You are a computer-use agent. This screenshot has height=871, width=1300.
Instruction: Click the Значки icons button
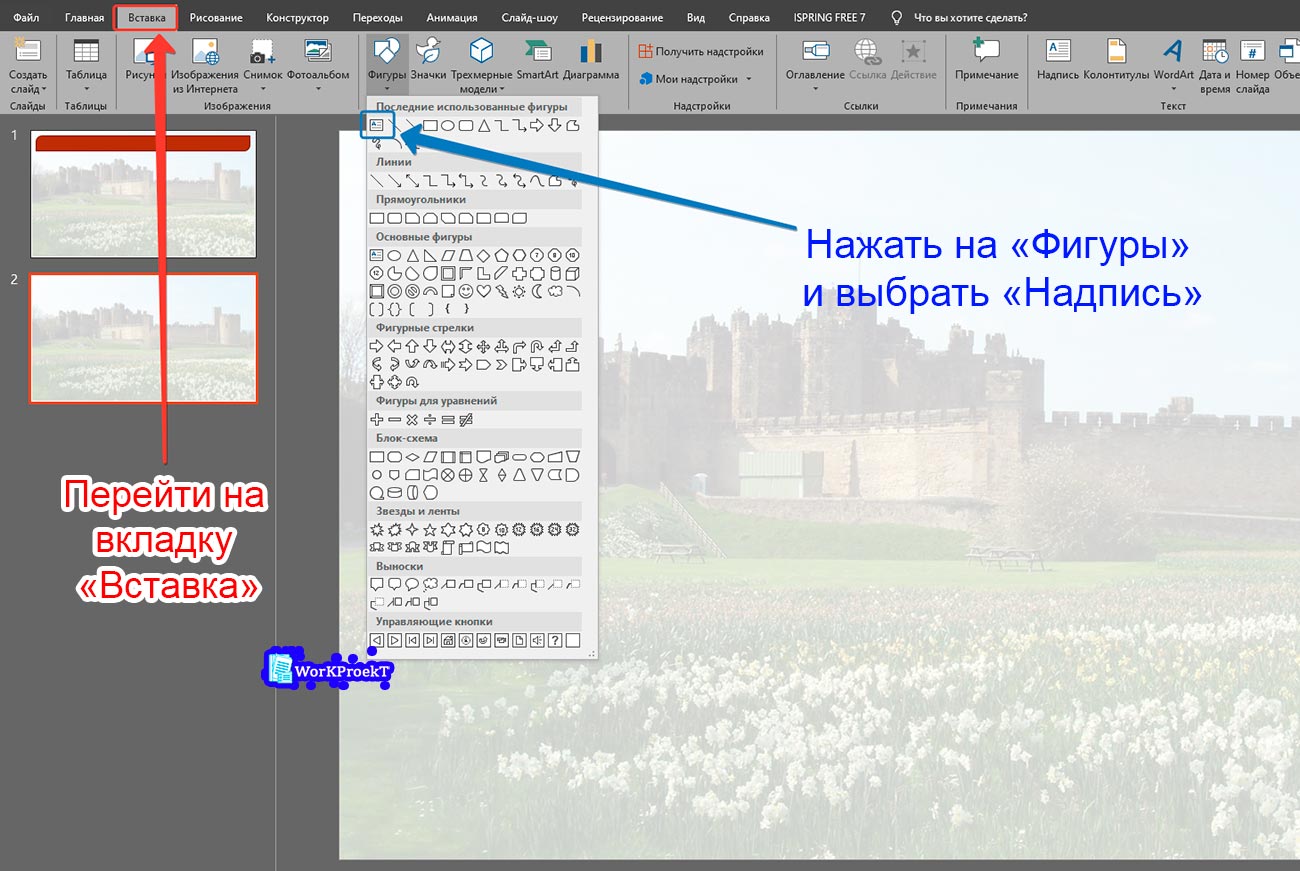pyautogui.click(x=428, y=60)
